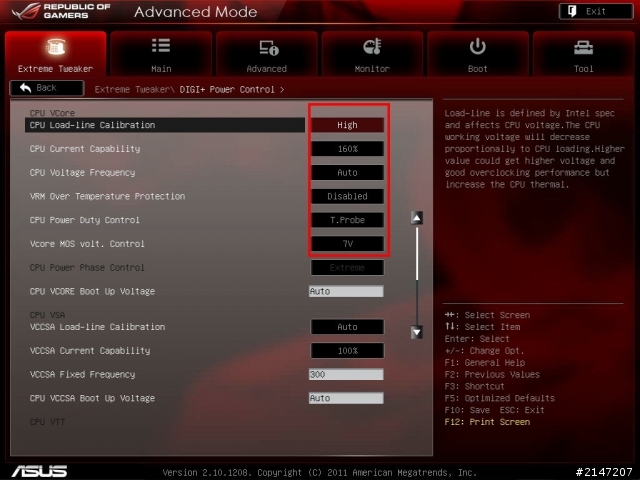
Task: Click the F12: Print Screen hint
Action: click(487, 422)
